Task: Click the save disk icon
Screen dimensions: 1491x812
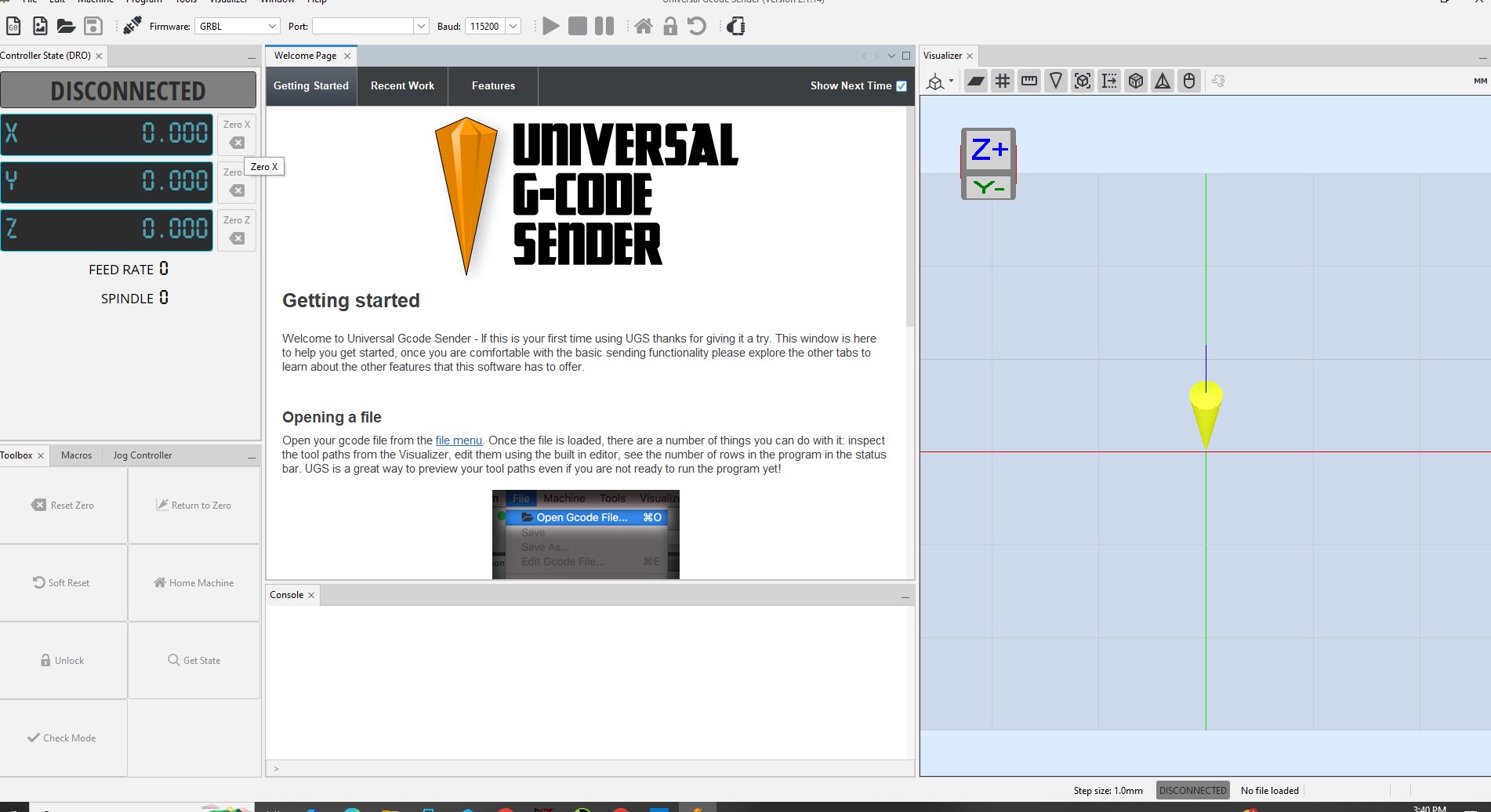Action: (93, 26)
